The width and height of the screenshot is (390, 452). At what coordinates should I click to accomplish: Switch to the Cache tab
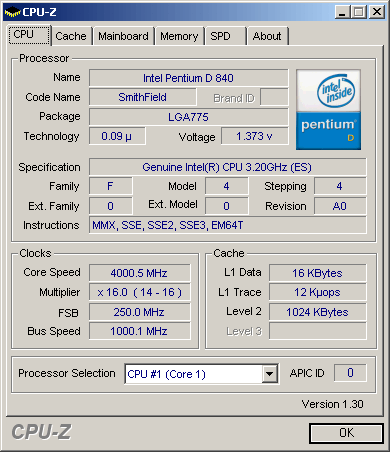pyautogui.click(x=71, y=36)
